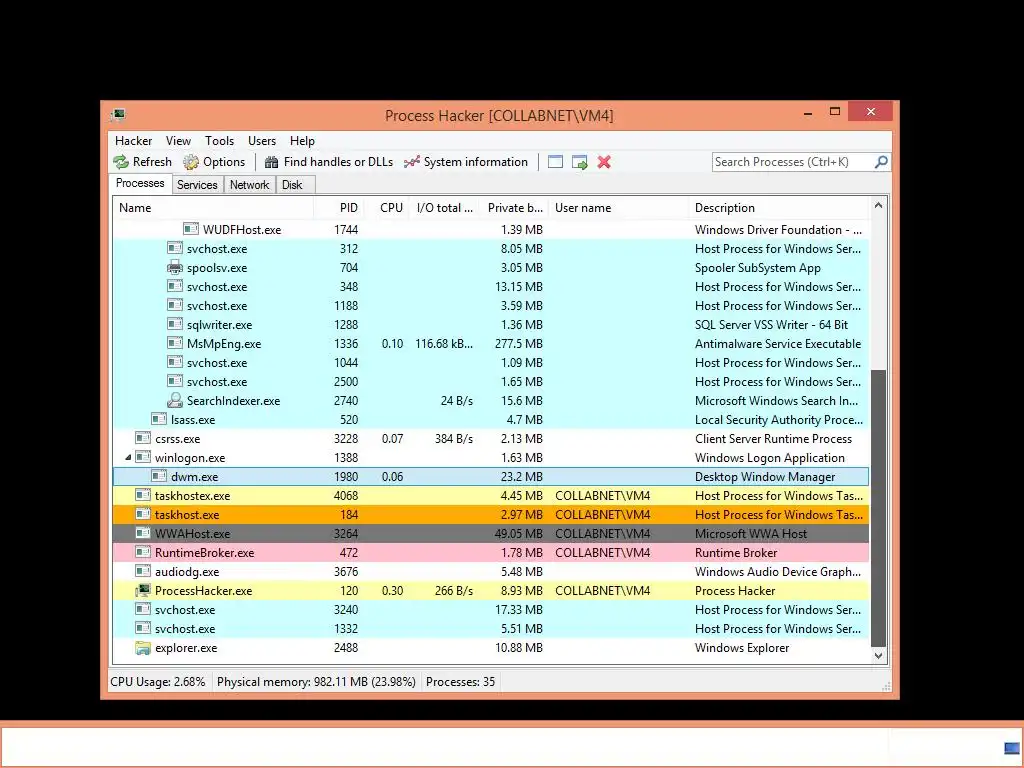The image size is (1024, 768).
Task: Click the Refresh toolbar button
Action: 142,162
